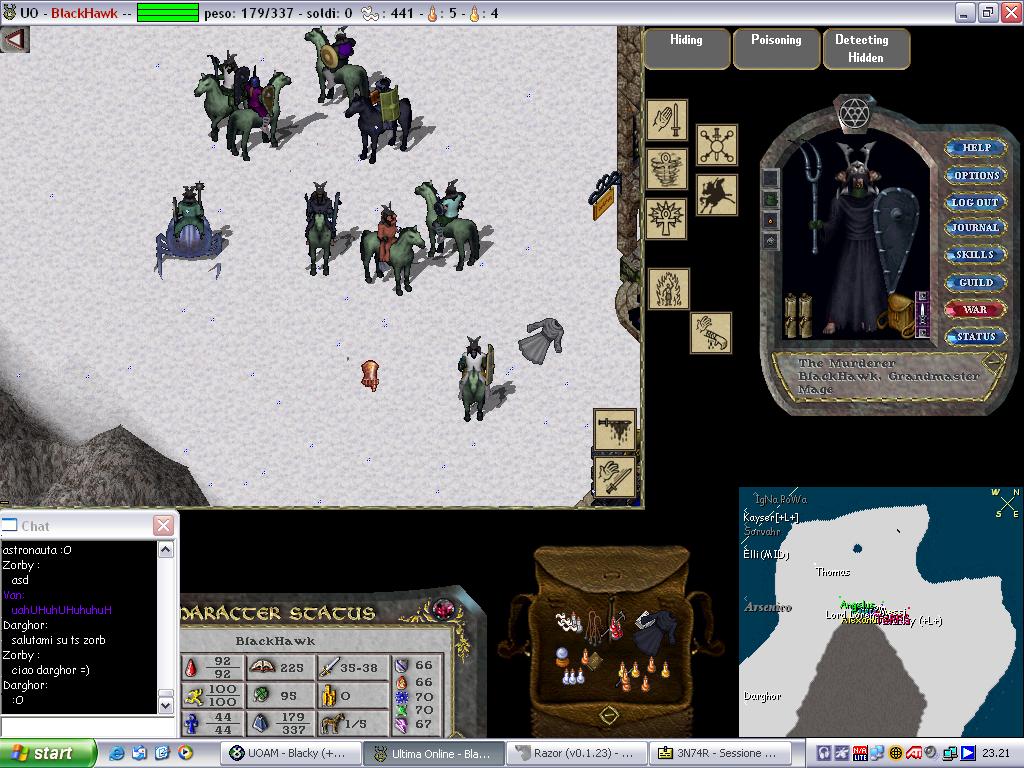The width and height of the screenshot is (1024, 768).
Task: Switch to 3N74R - Sessione taskbar item
Action: (x=719, y=754)
